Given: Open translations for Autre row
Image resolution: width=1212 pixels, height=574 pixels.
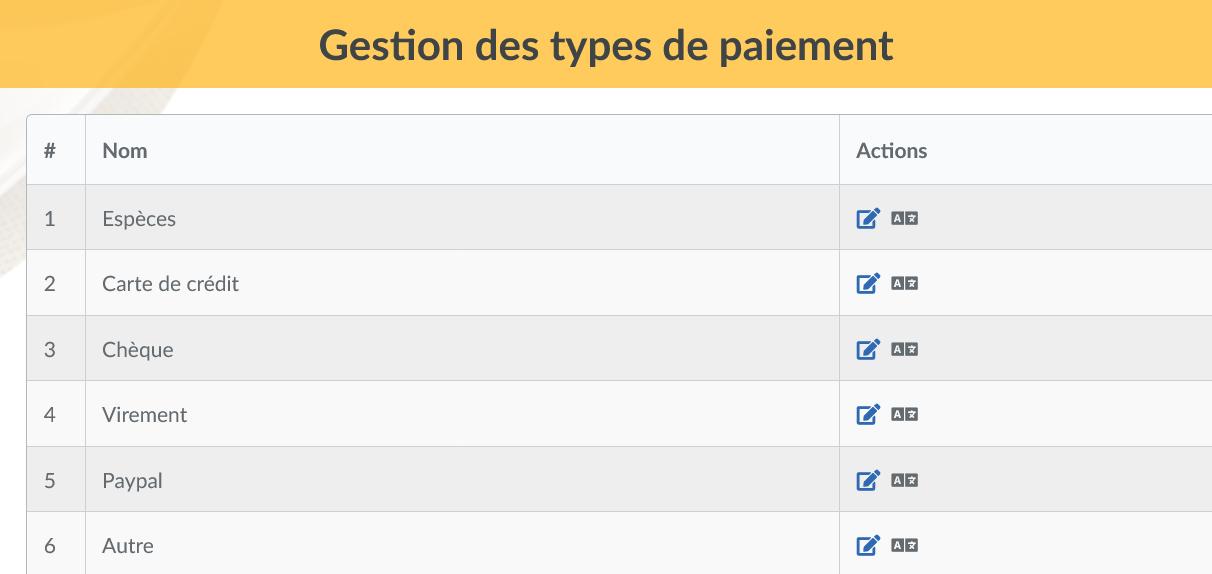Looking at the screenshot, I should (904, 545).
